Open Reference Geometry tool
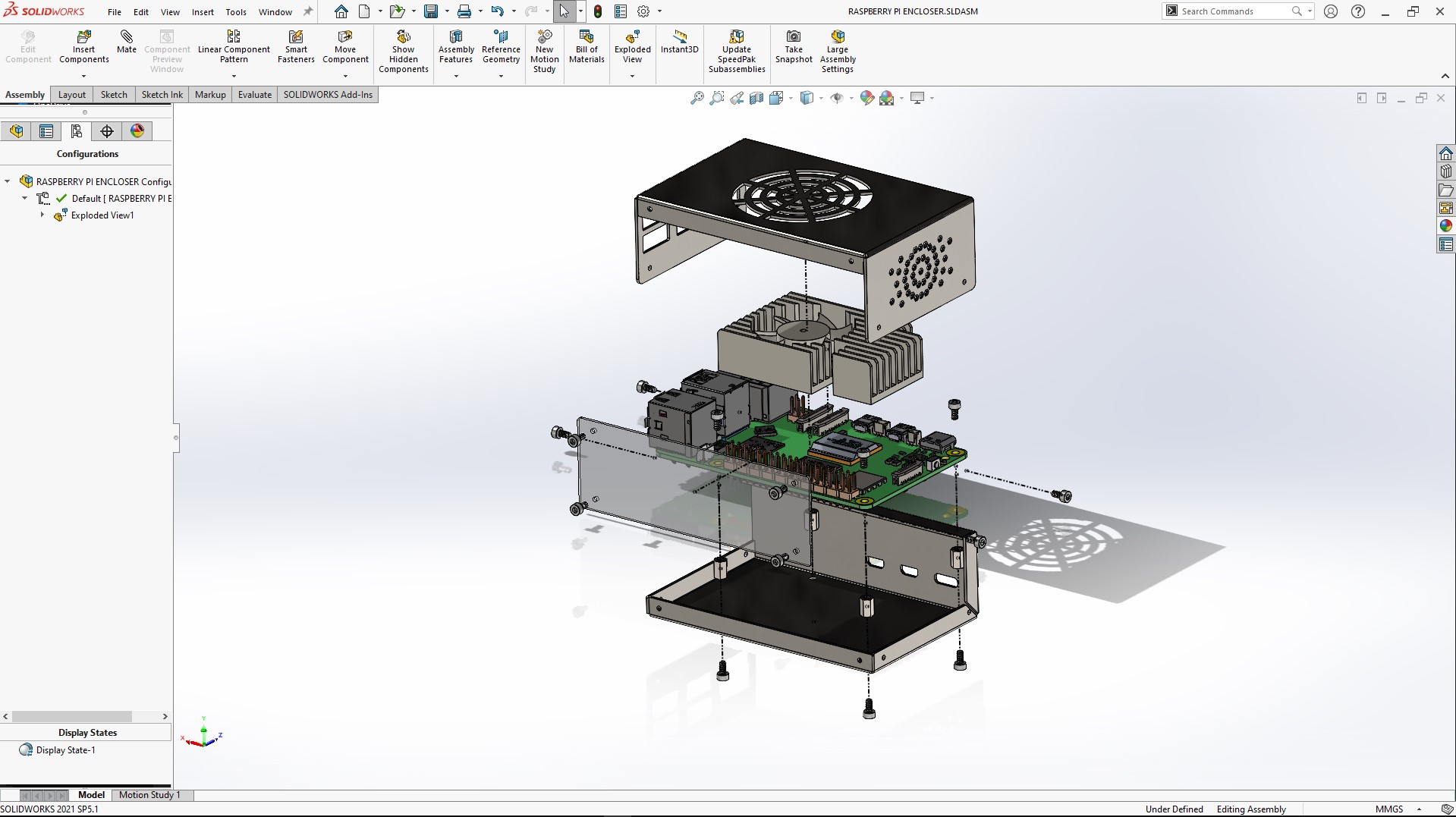The height and width of the screenshot is (817, 1456). click(501, 47)
